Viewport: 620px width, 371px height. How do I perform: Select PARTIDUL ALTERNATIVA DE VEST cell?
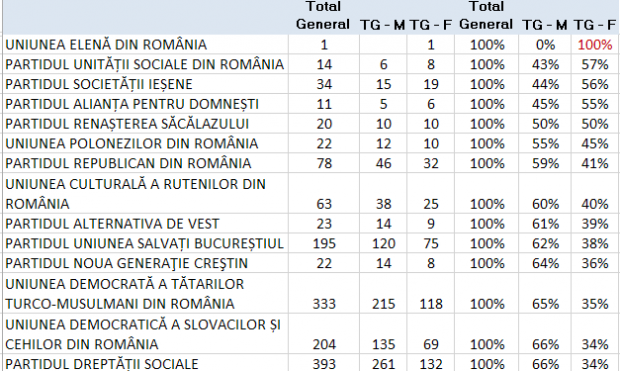[146, 223]
